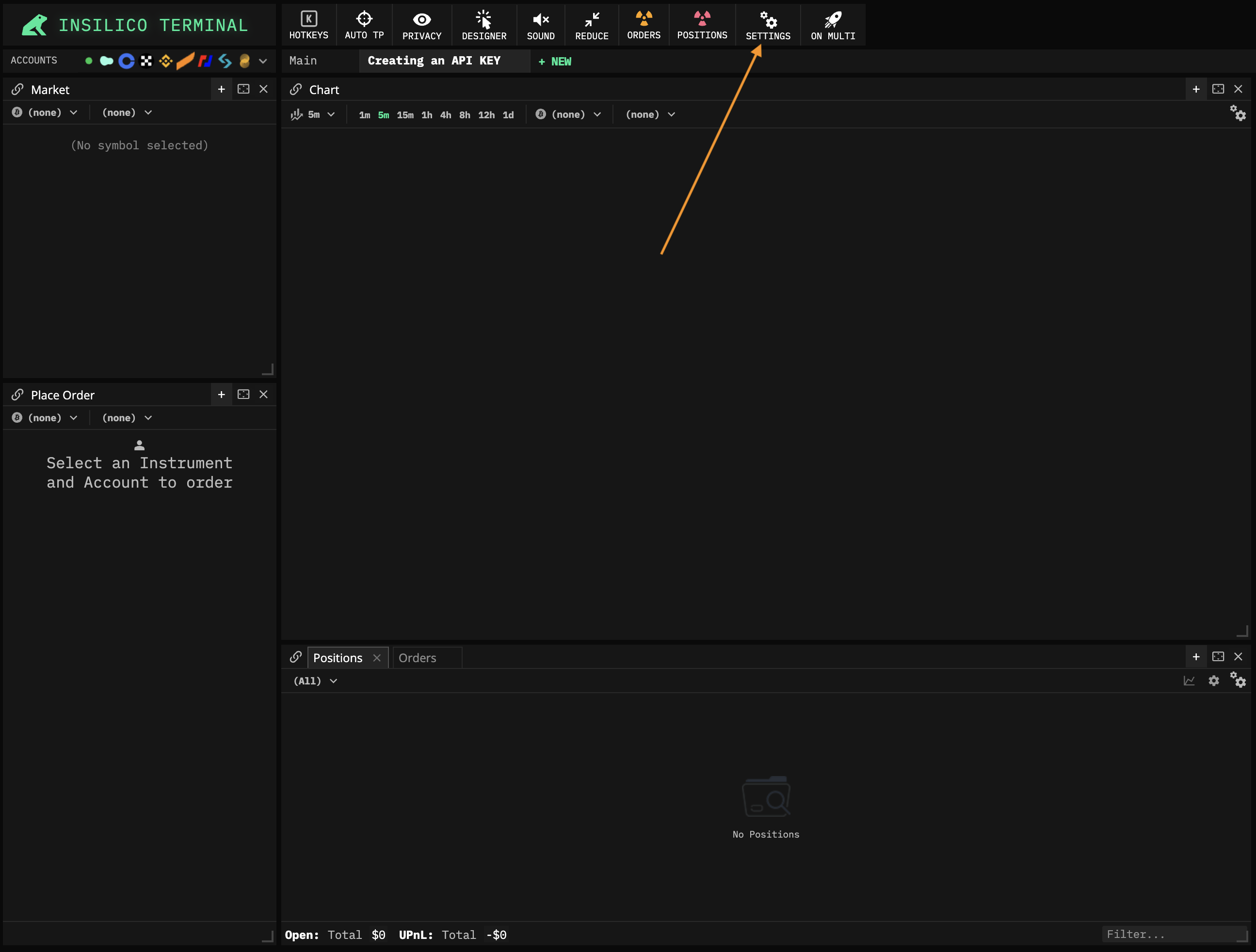This screenshot has width=1256, height=952.
Task: Click the orange Orders nuke icon
Action: [644, 18]
